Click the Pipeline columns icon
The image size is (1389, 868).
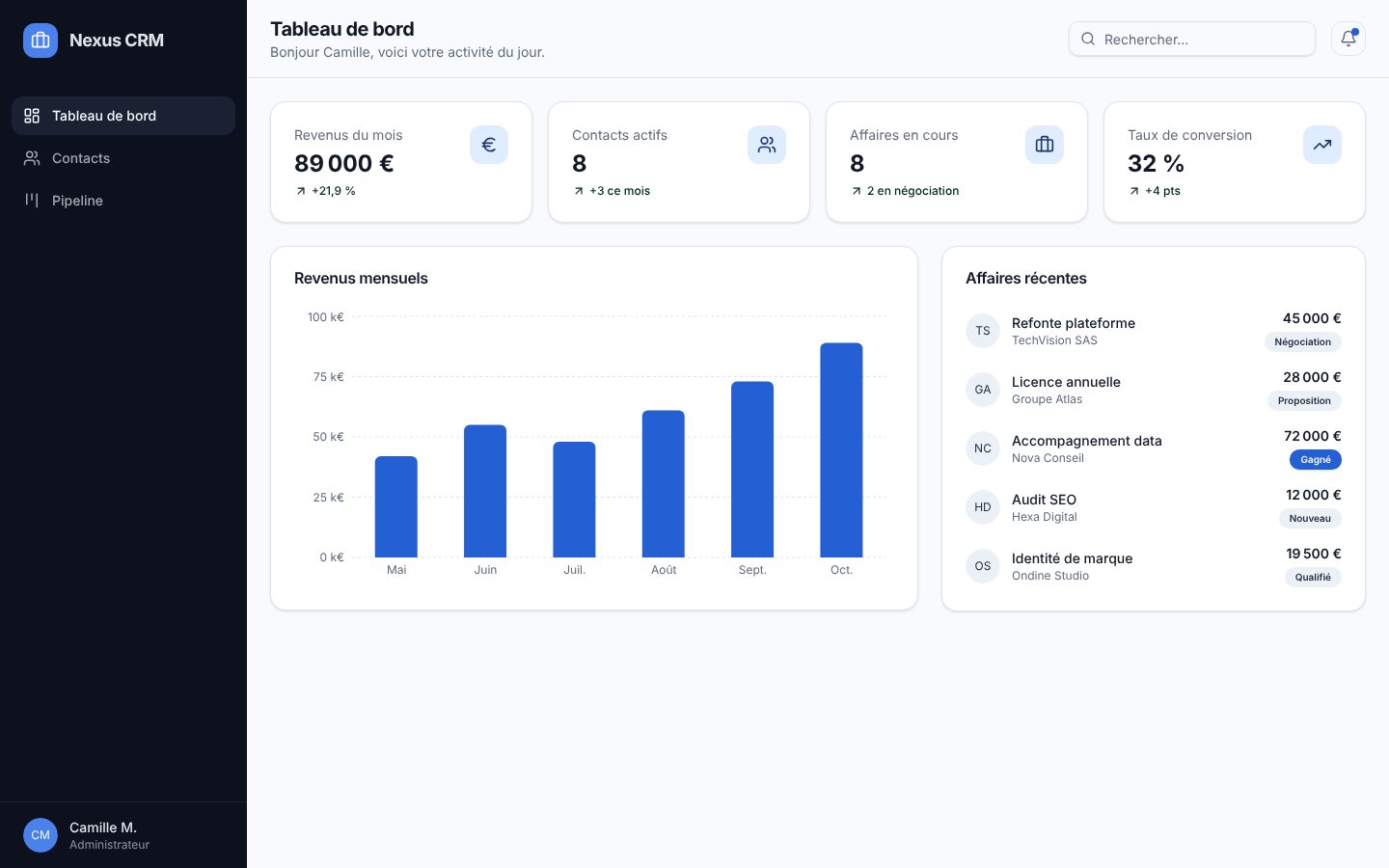click(x=32, y=201)
